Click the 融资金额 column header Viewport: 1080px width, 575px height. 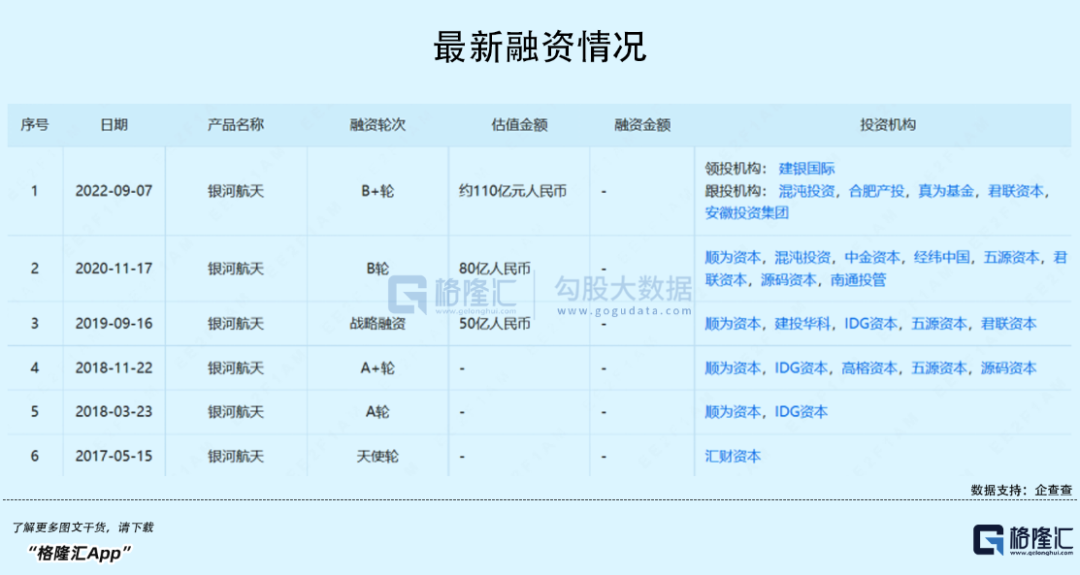[x=643, y=125]
